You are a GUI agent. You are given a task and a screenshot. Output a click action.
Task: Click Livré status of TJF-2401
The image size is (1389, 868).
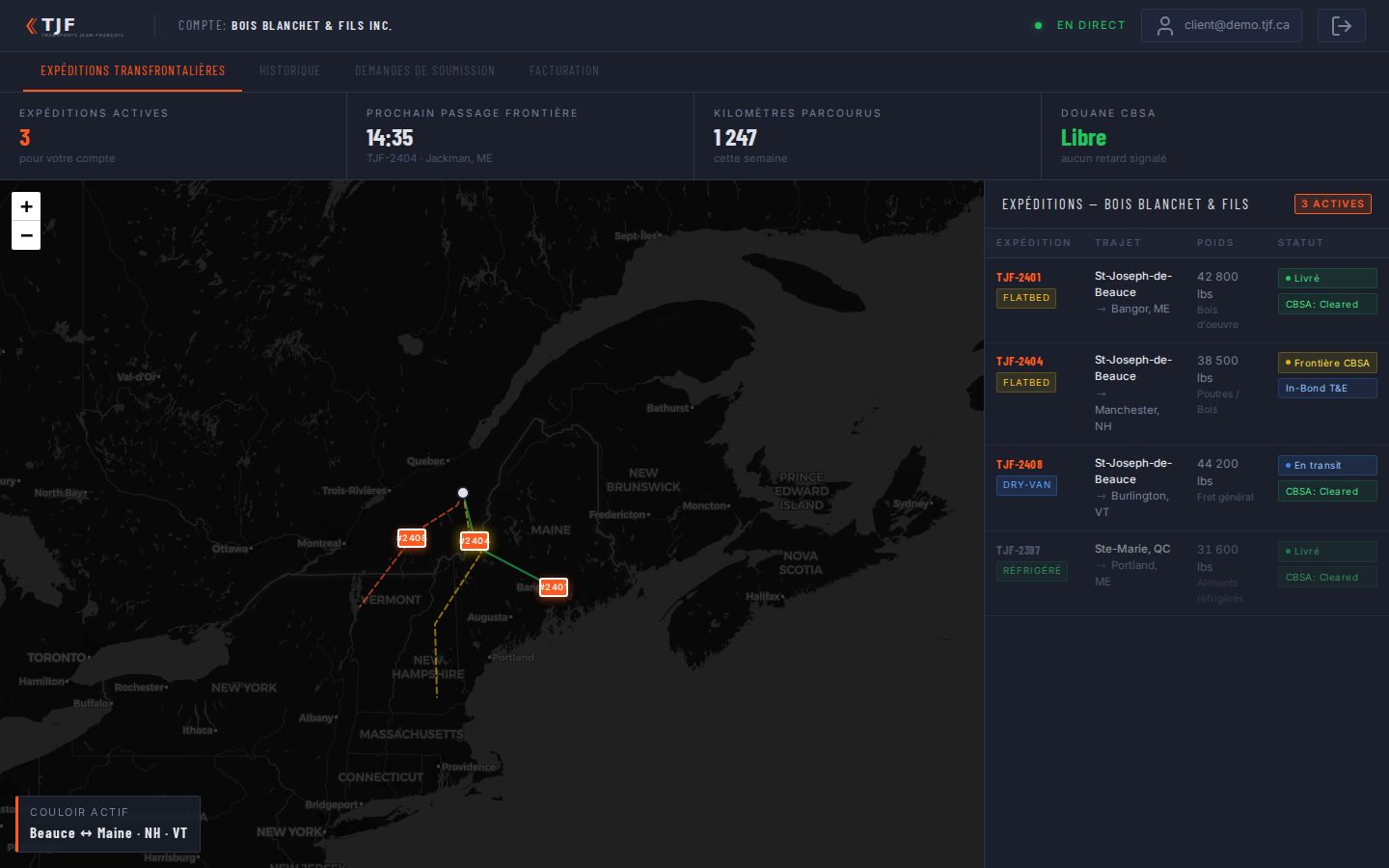(x=1327, y=279)
